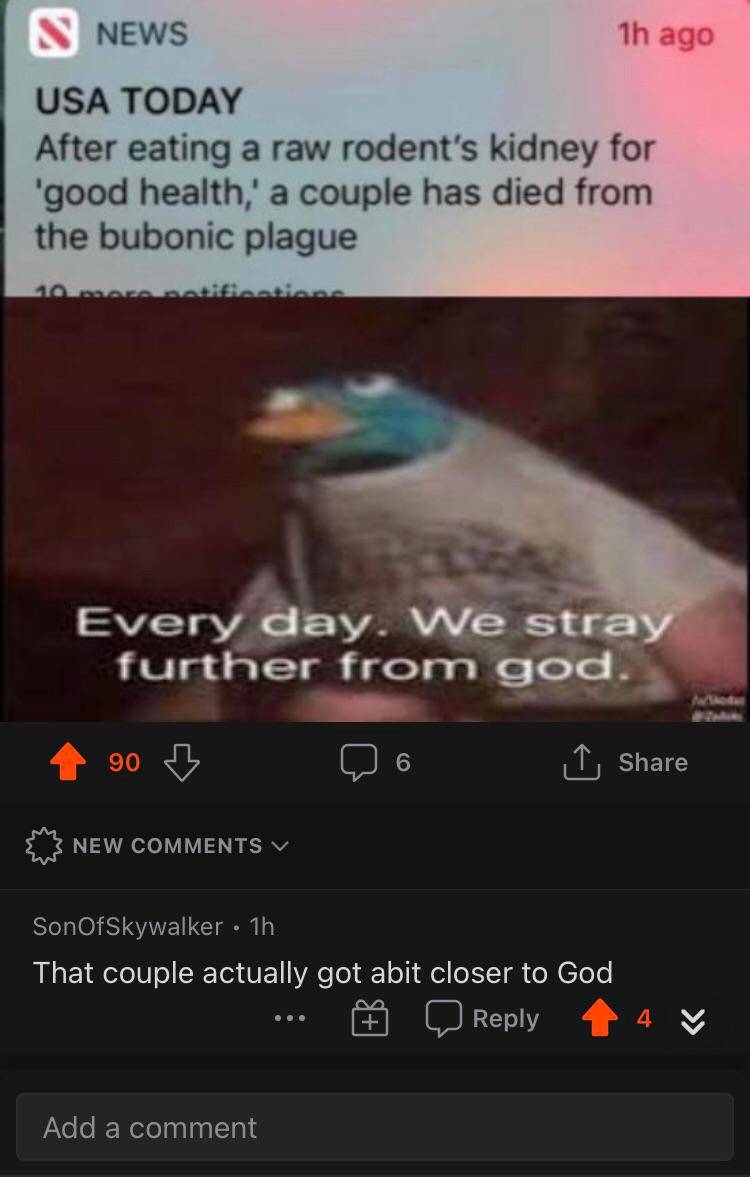Screen dimensions: 750x1177
Task: Toggle upvote on SonOfSkywalker's comment
Action: pyautogui.click(x=599, y=1019)
